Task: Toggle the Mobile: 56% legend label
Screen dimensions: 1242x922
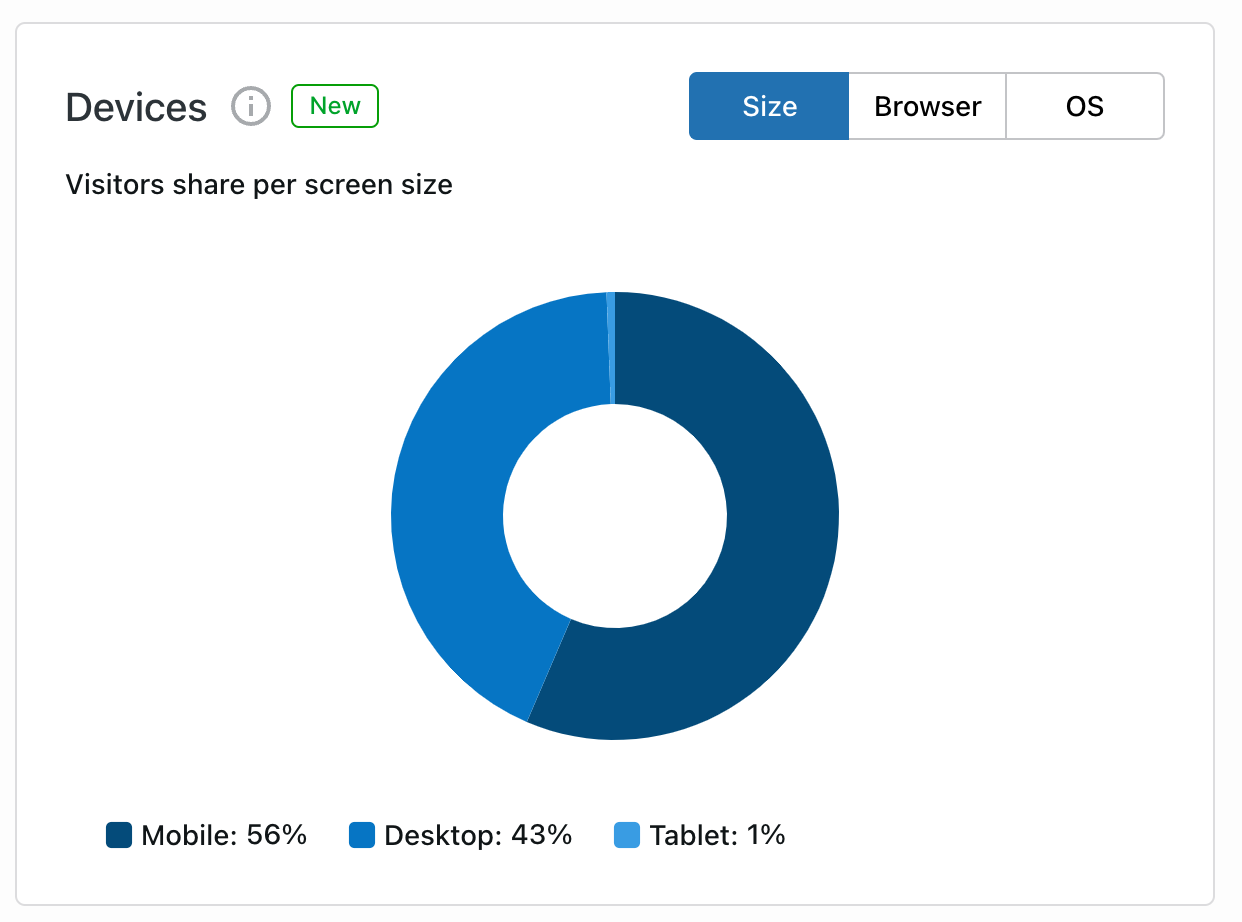Action: click(x=224, y=835)
